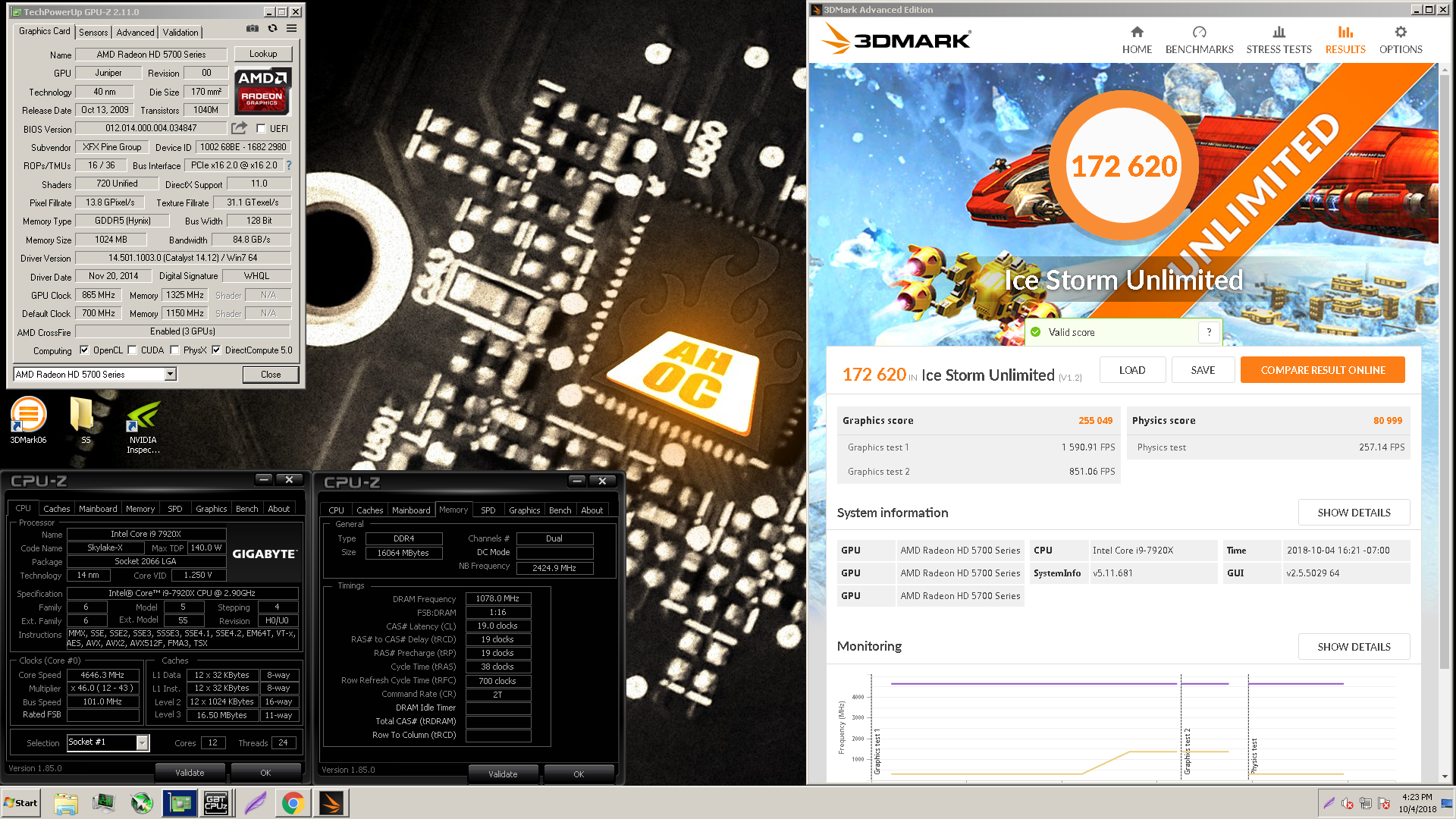Click the 3DMark taskbar icon
The width and height of the screenshot is (1456, 819).
pyautogui.click(x=331, y=803)
